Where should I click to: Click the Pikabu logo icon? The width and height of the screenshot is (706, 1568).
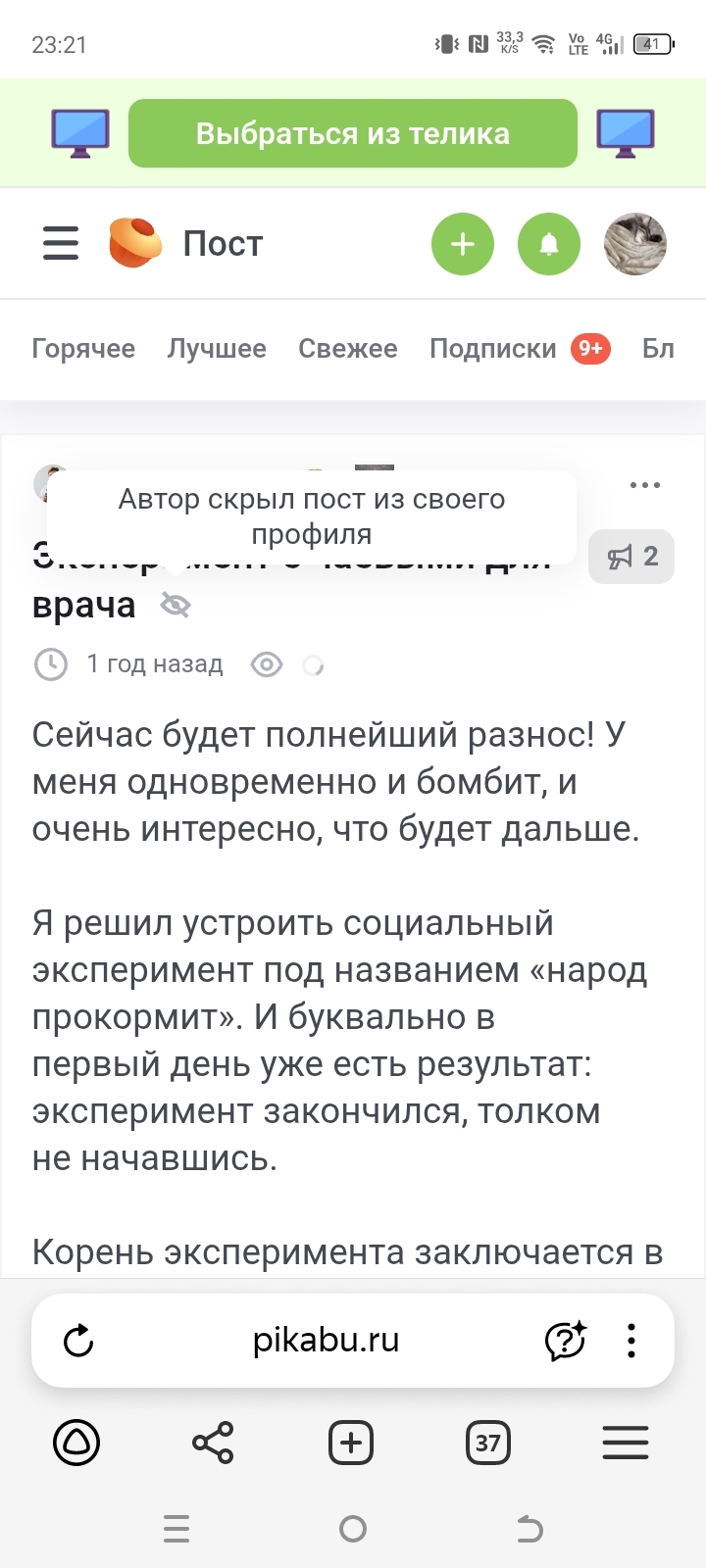[135, 243]
